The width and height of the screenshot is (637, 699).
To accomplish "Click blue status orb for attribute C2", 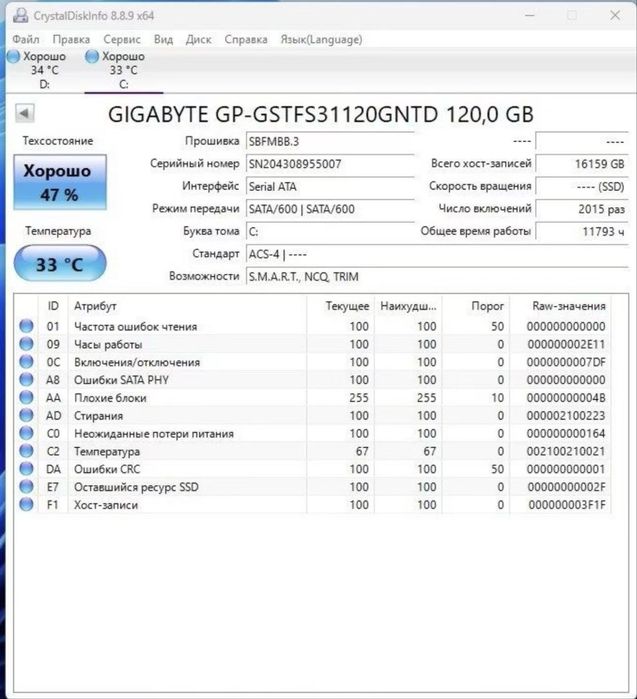I will (x=26, y=451).
